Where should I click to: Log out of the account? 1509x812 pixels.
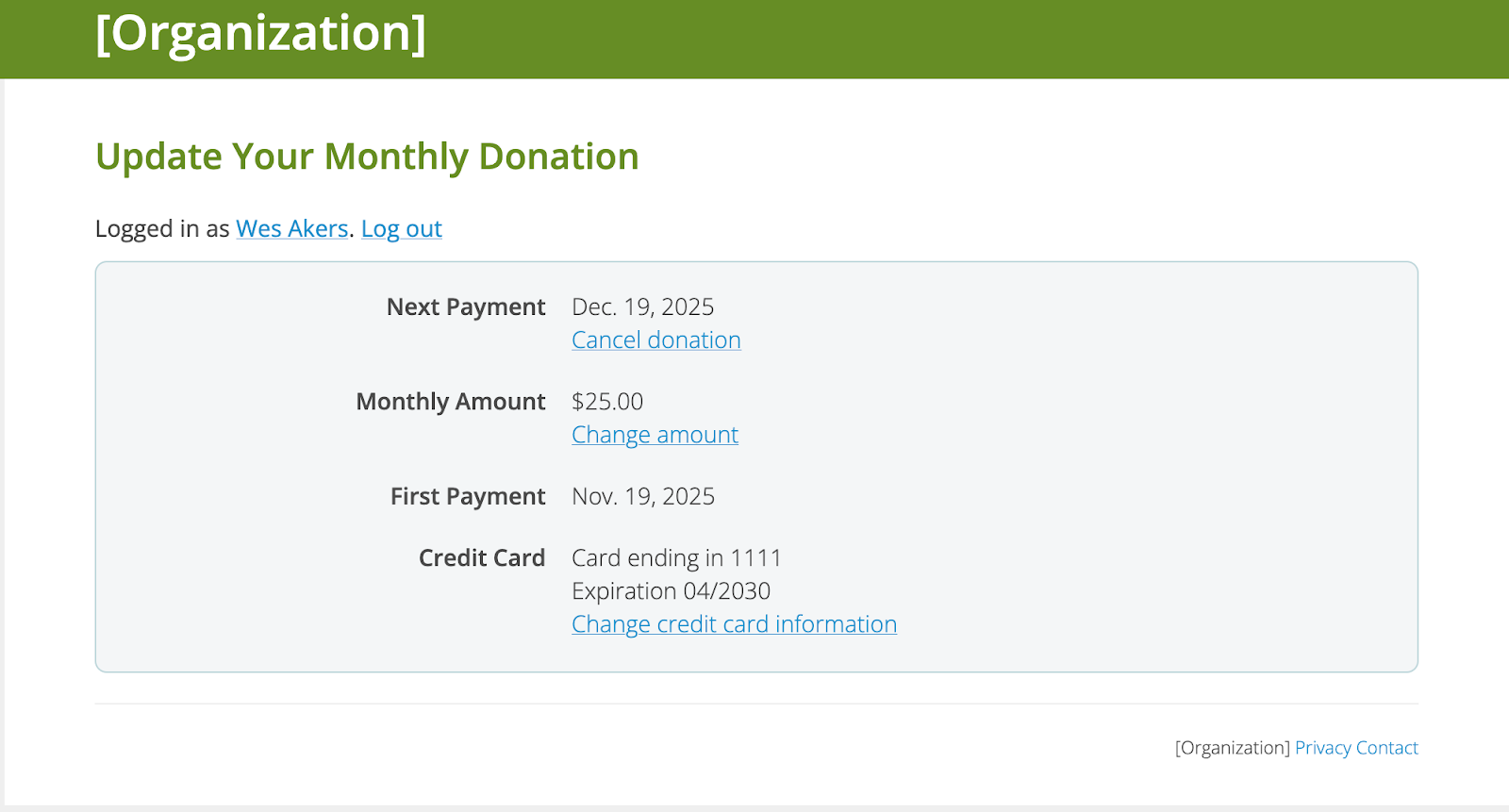[x=401, y=229]
